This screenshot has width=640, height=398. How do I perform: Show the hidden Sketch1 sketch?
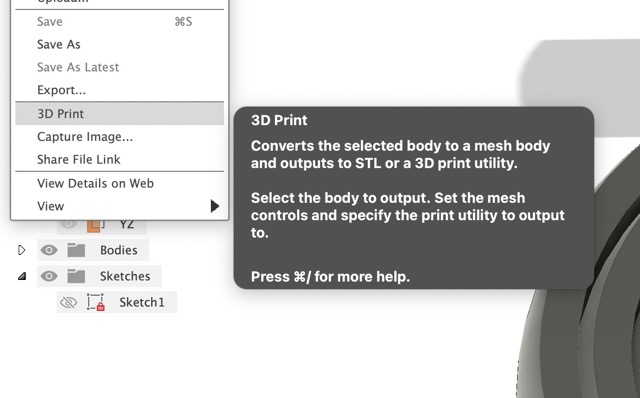click(68, 302)
